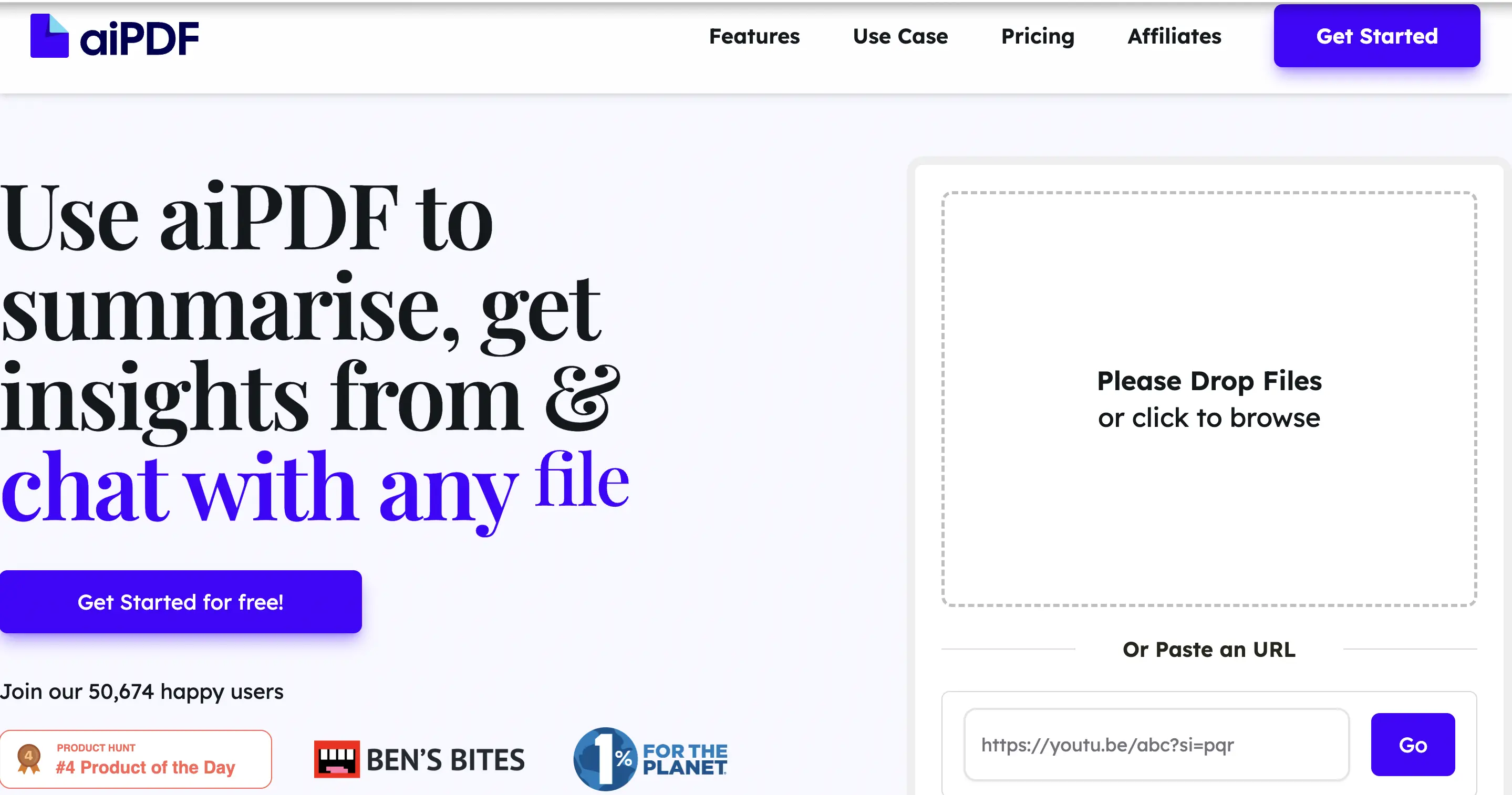Click the aiPDF wordmark text in header
This screenshot has width=1512, height=795.
(x=140, y=39)
